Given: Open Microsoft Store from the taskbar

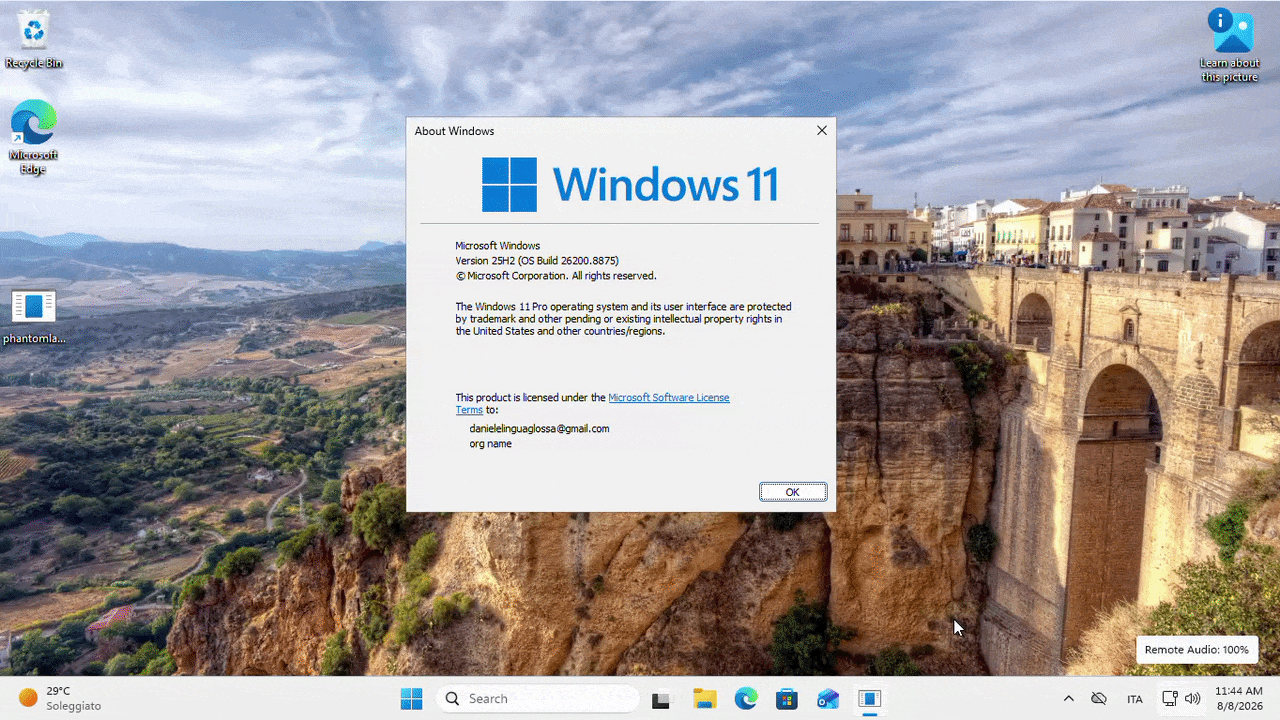Looking at the screenshot, I should pyautogui.click(x=787, y=699).
